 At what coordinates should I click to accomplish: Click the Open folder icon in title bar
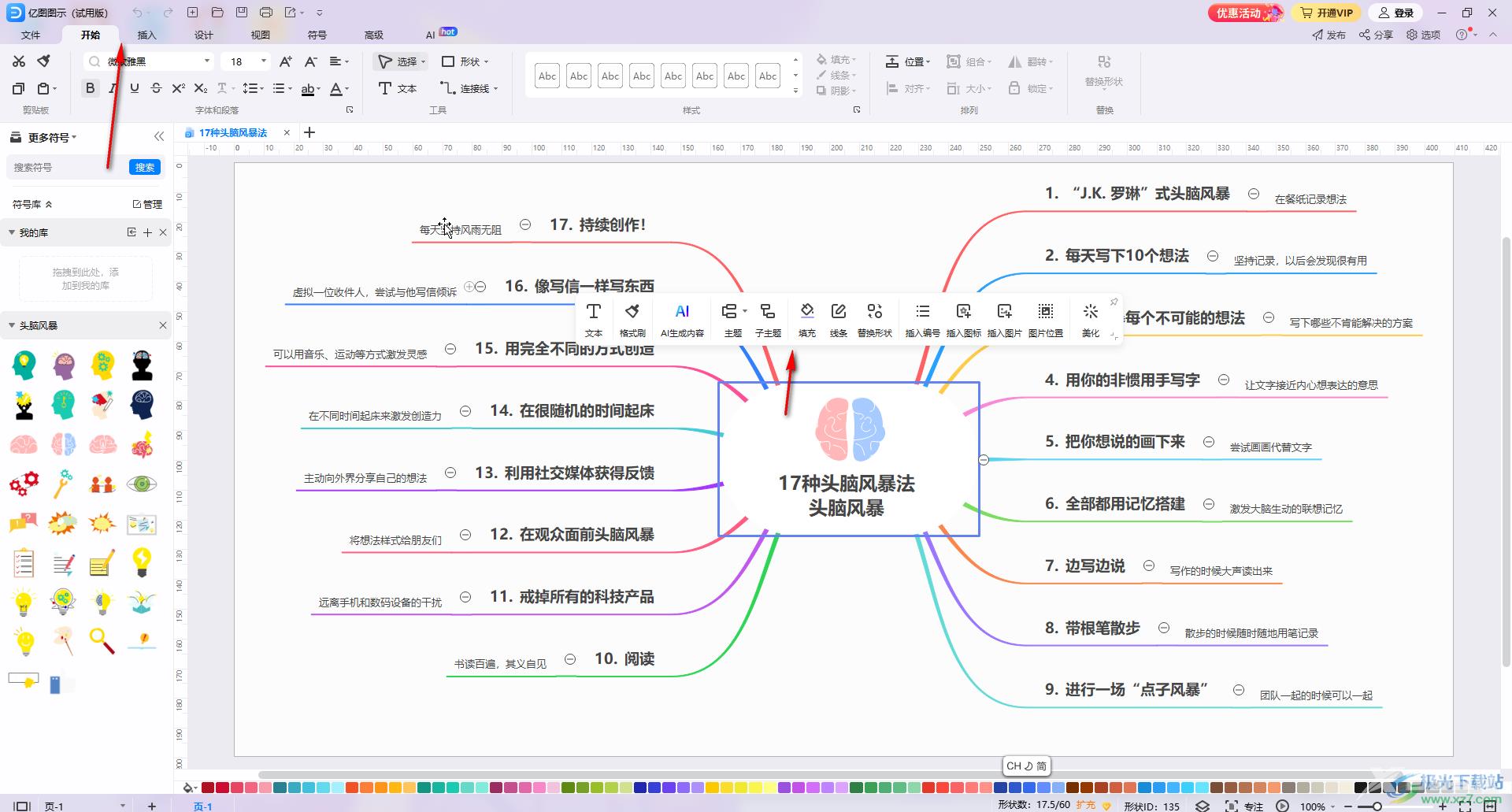[217, 13]
